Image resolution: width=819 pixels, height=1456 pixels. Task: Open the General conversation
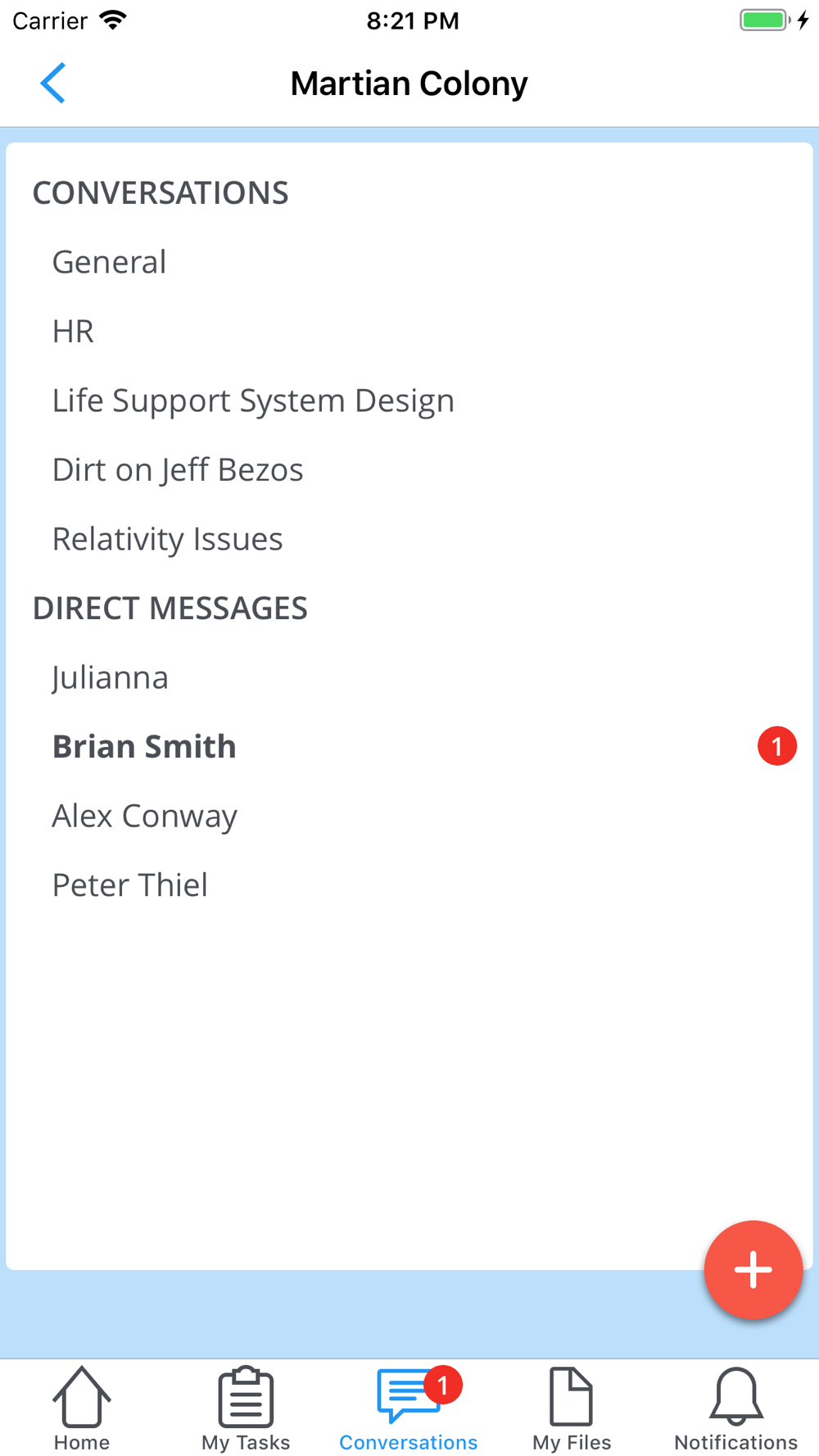(x=110, y=262)
